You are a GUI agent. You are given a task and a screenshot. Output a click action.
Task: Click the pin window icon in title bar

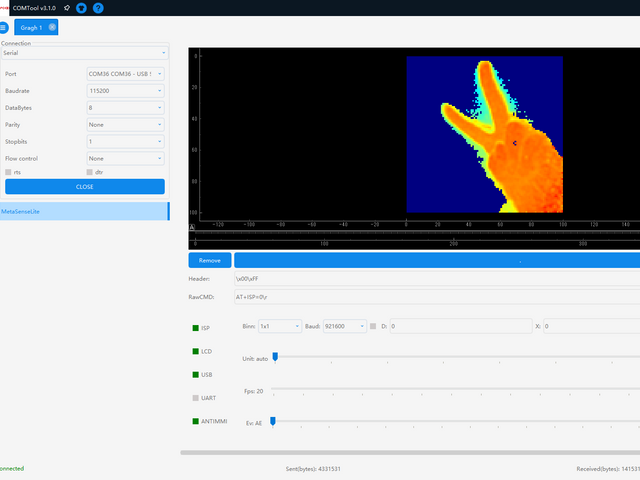[66, 8]
